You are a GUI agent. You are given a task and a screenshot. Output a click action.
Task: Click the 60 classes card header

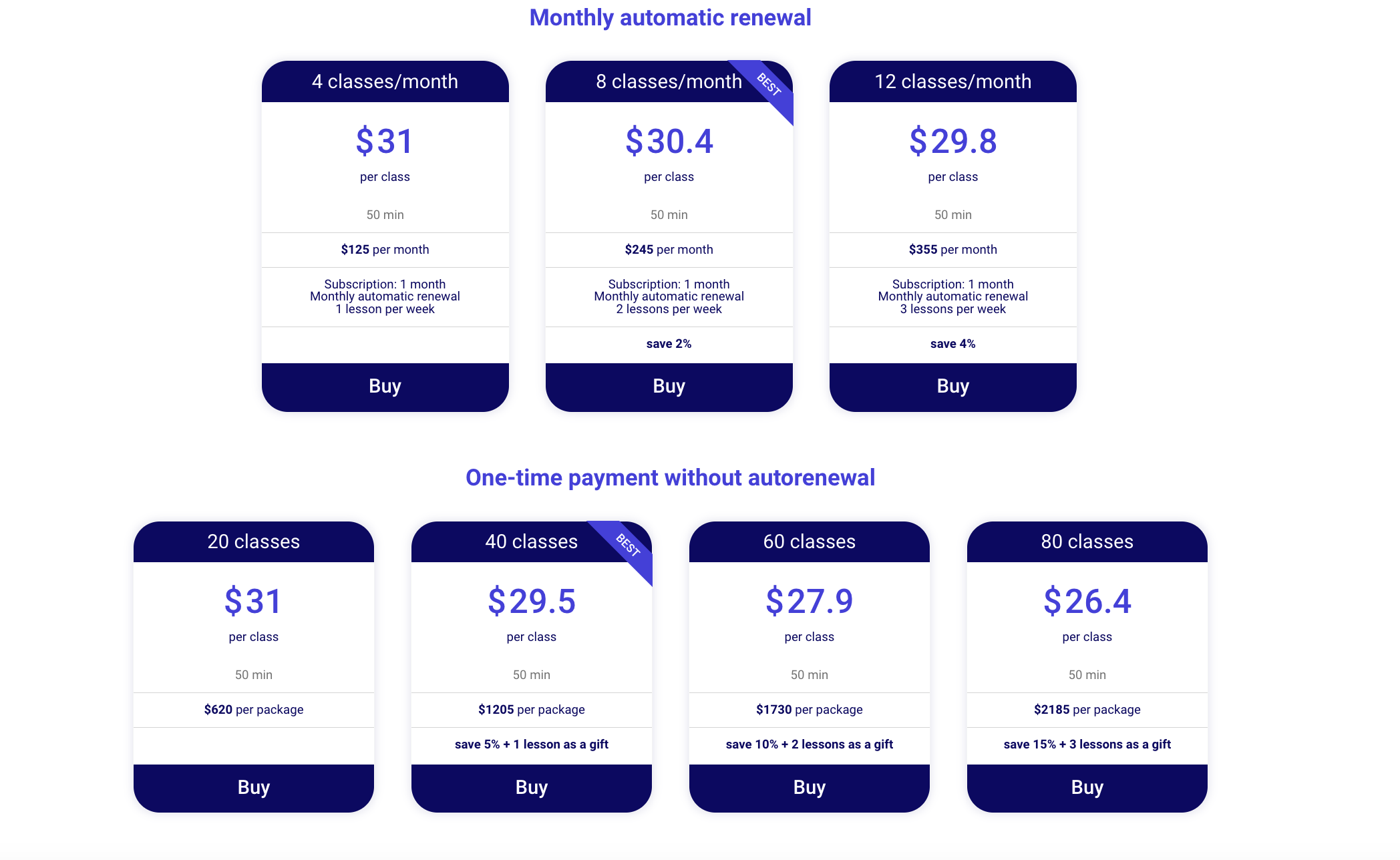(x=809, y=542)
